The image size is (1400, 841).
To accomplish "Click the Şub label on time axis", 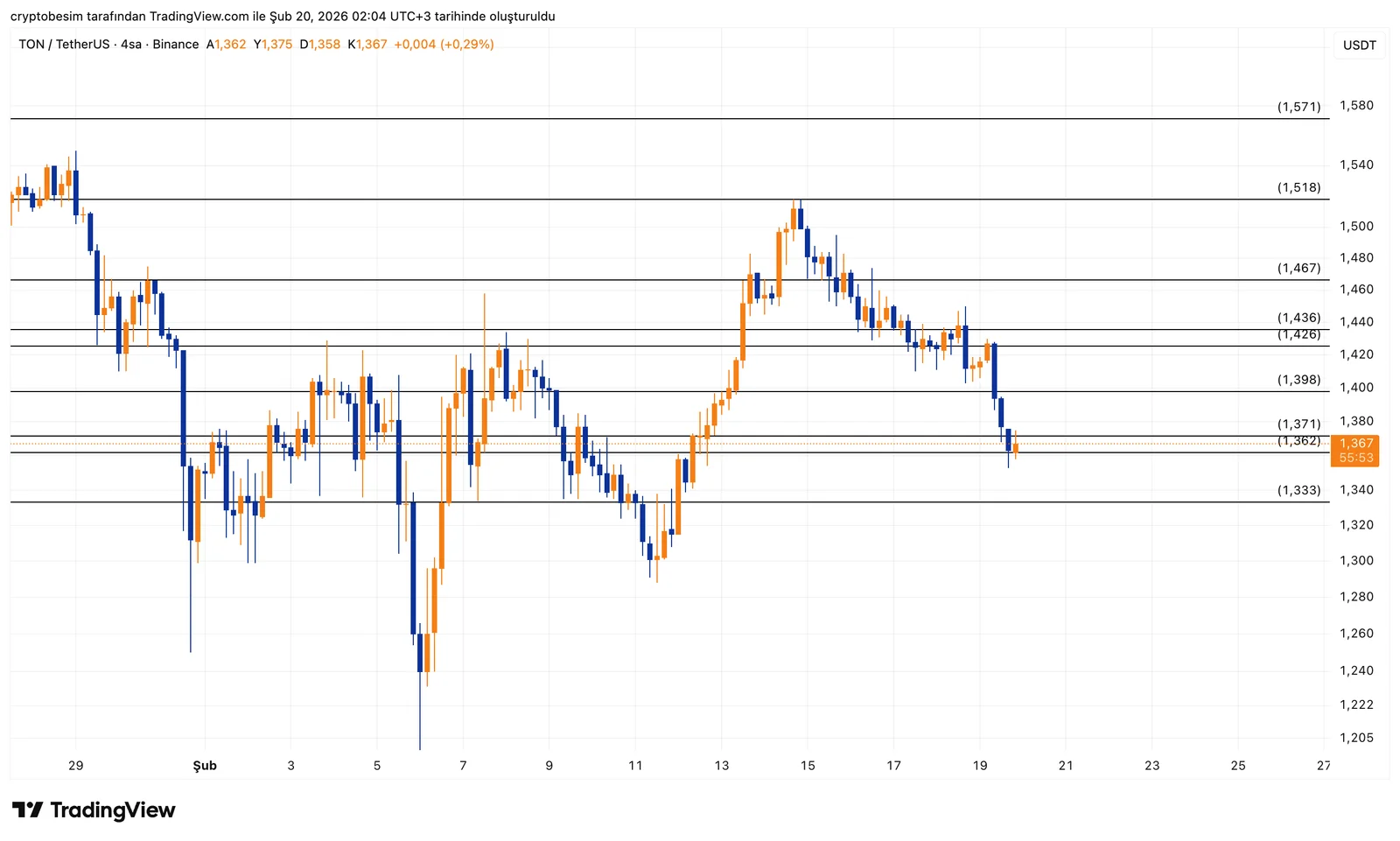I will click(x=203, y=765).
